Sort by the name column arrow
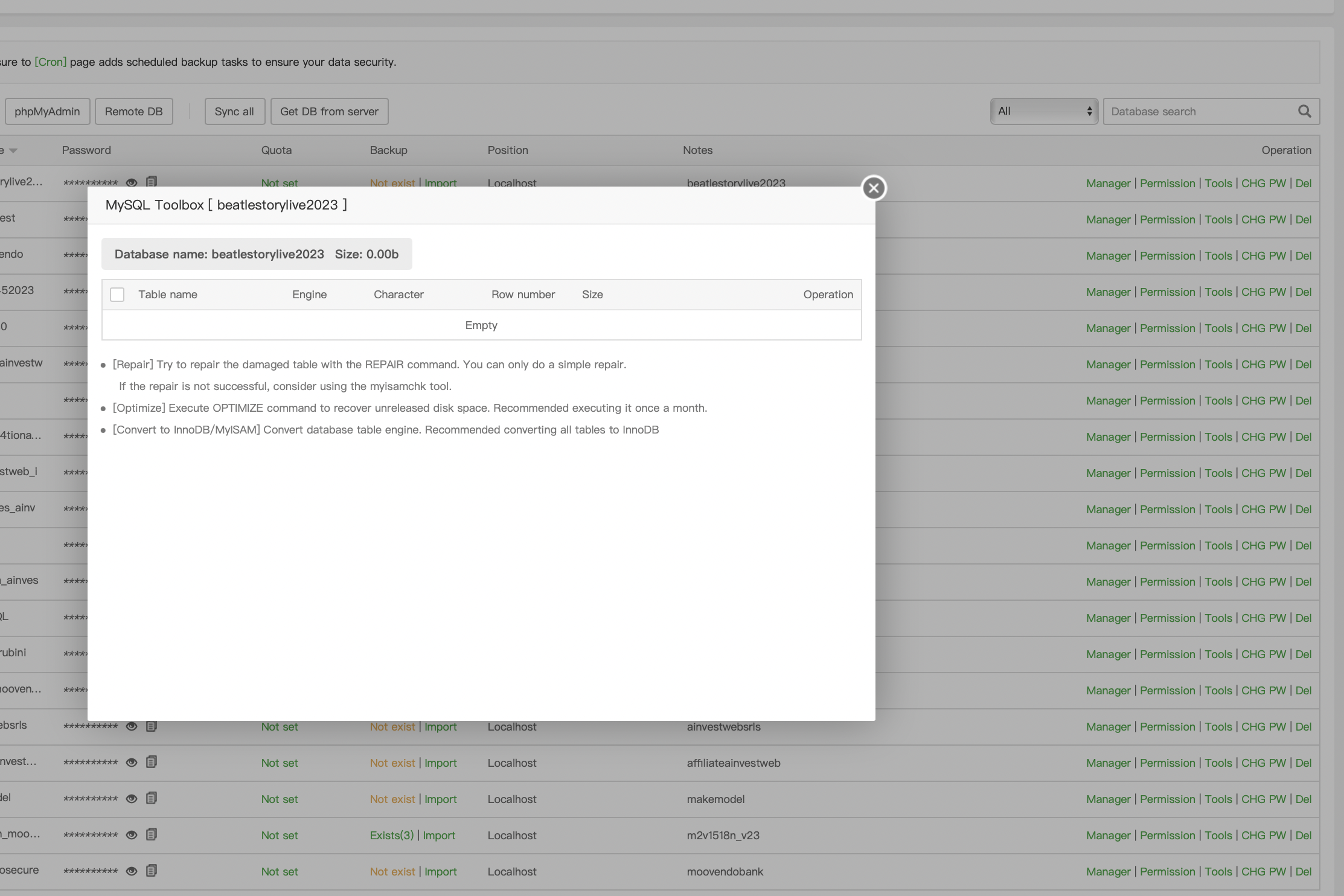Viewport: 1344px width, 896px height. (x=13, y=150)
